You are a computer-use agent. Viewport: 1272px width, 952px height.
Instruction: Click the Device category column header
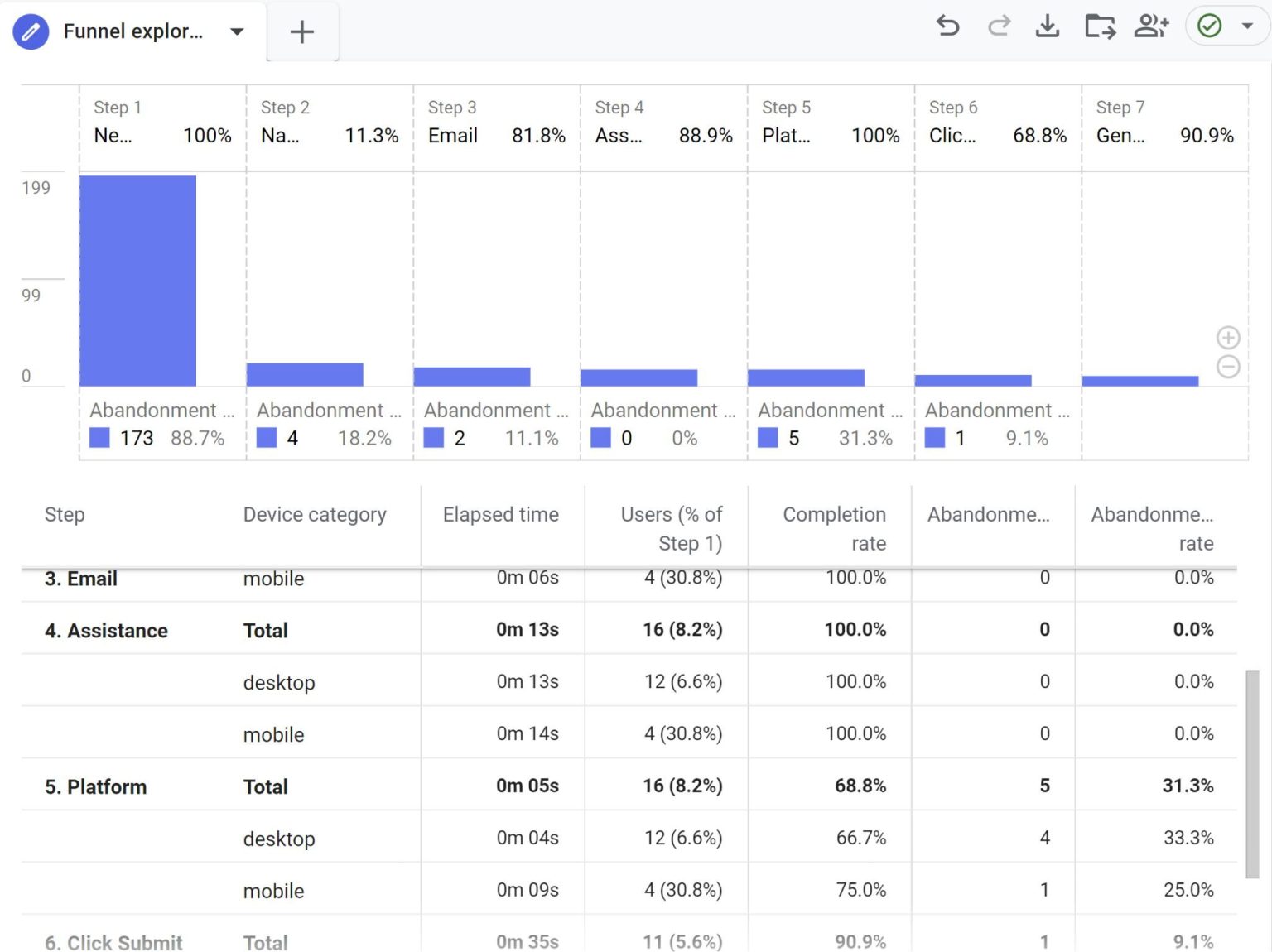(315, 515)
